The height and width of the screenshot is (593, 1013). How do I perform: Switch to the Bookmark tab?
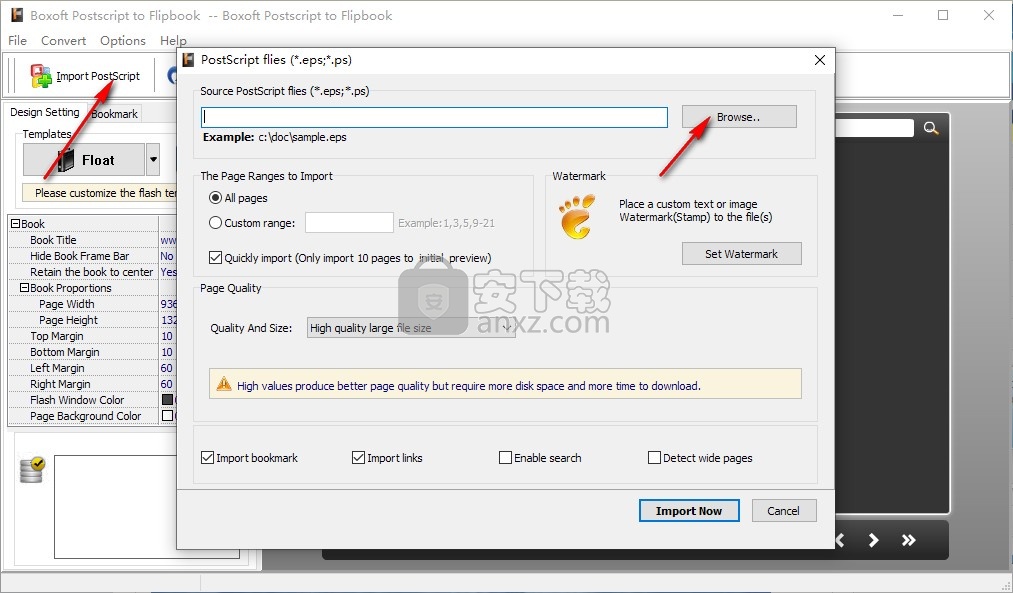114,114
